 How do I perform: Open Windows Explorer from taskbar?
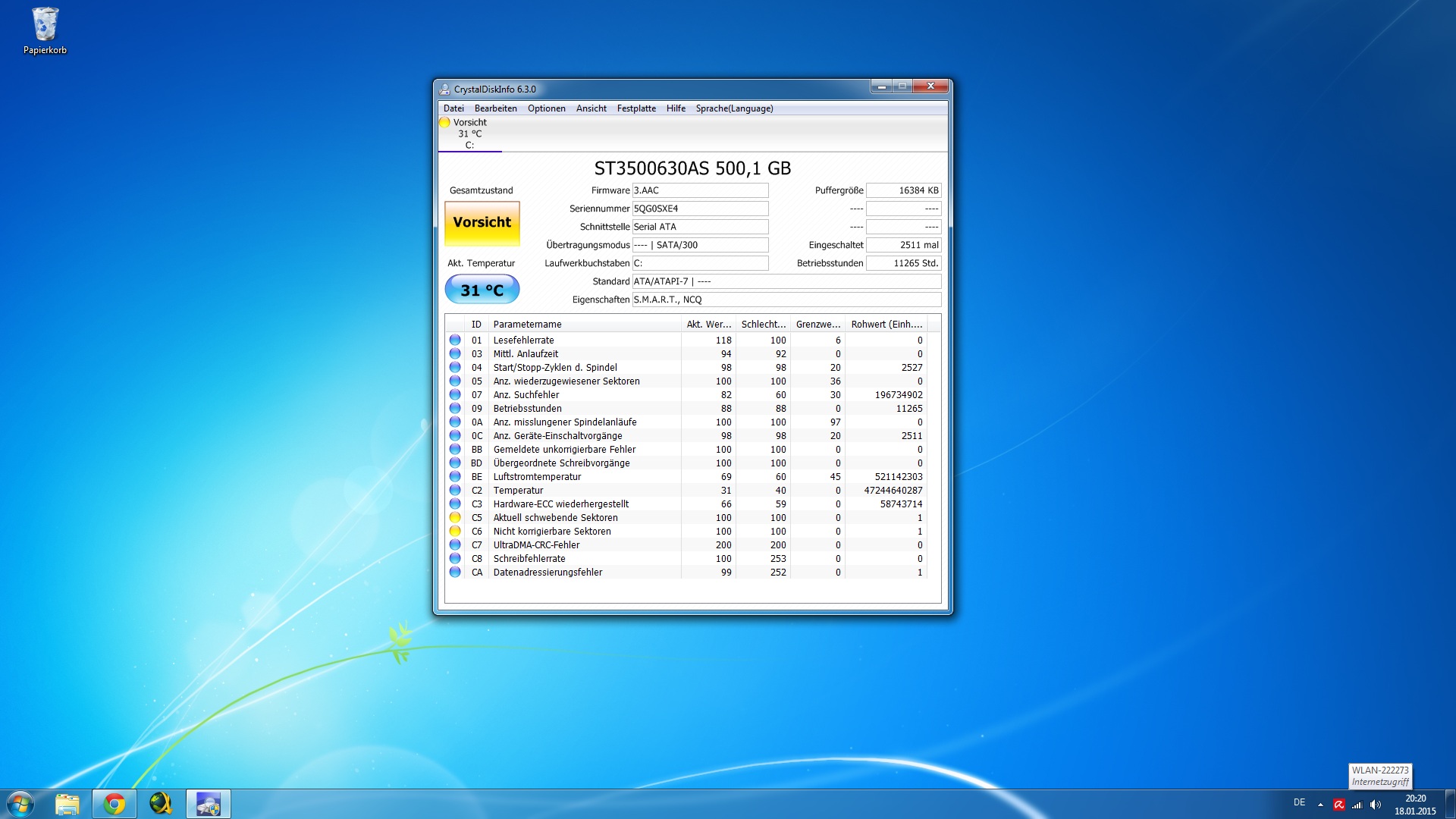[67, 804]
